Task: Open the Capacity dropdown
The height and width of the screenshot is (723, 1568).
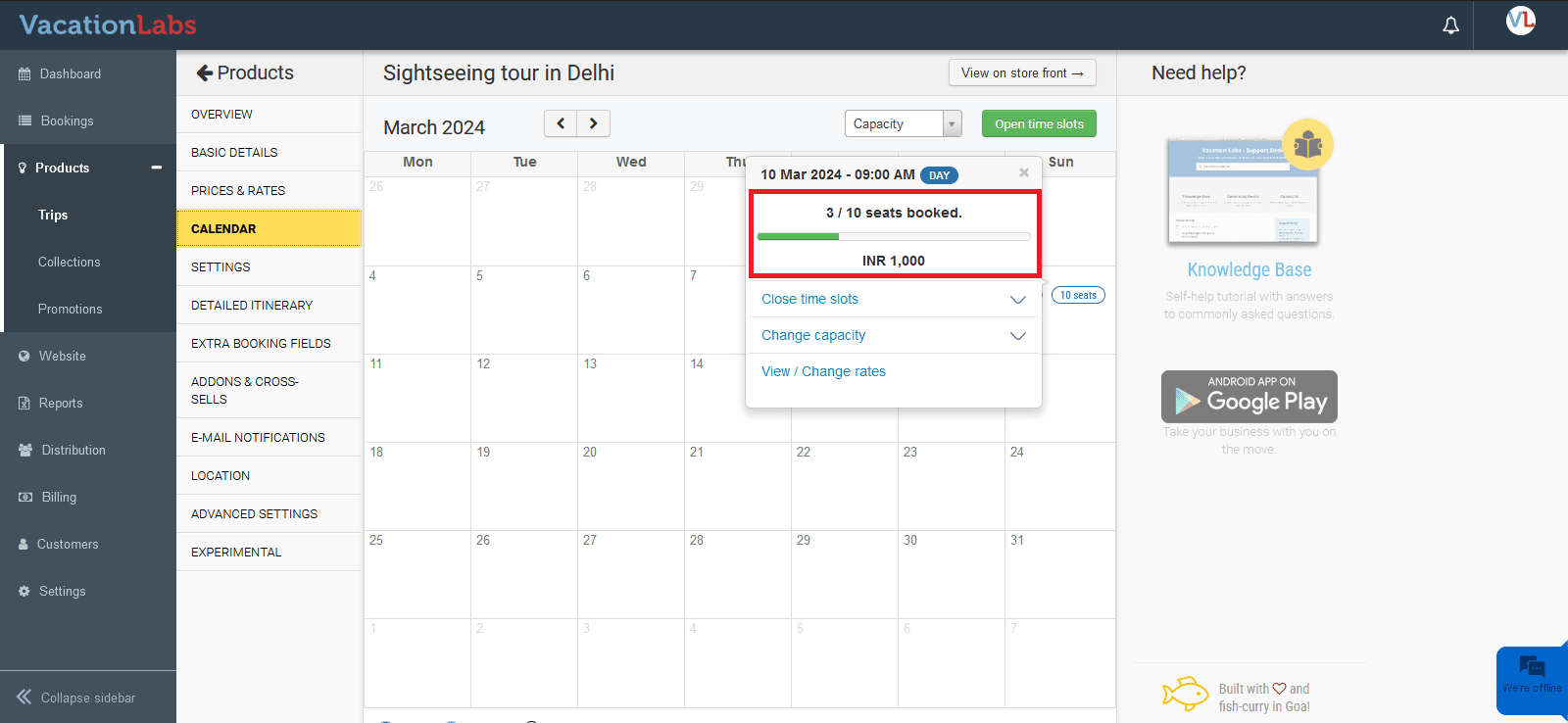Action: (x=903, y=123)
